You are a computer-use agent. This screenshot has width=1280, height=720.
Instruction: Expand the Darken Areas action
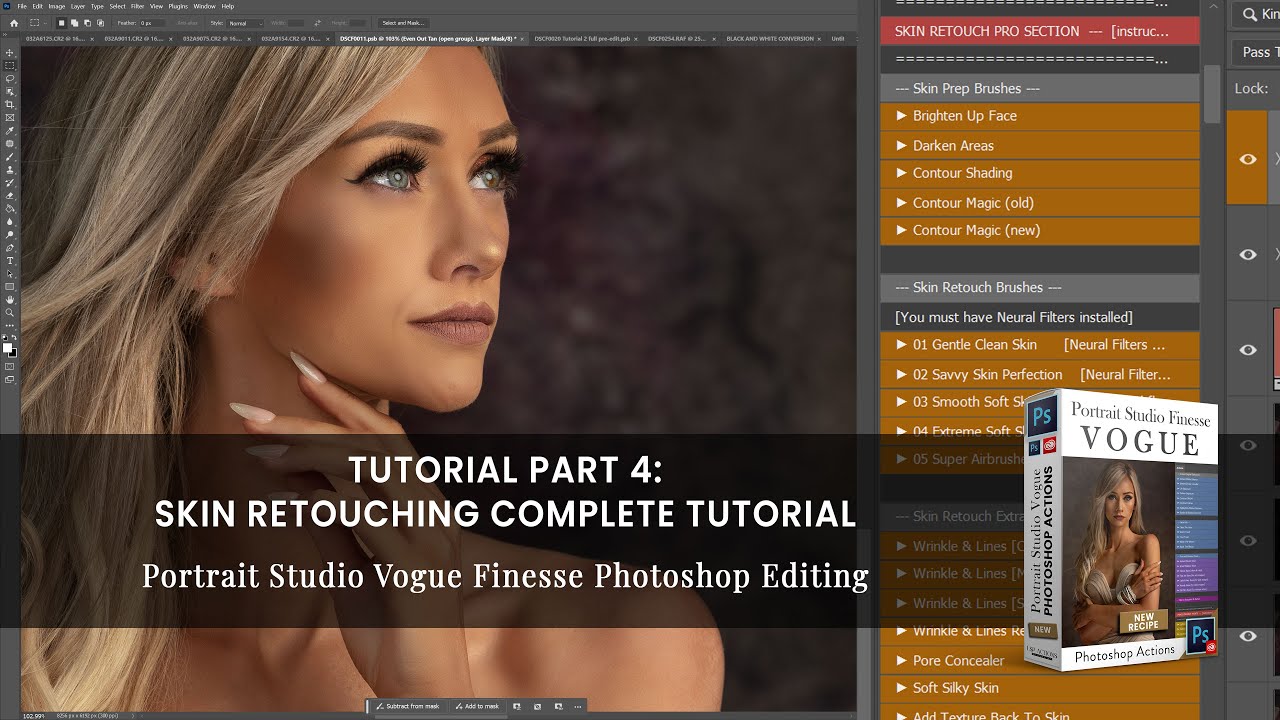[902, 145]
